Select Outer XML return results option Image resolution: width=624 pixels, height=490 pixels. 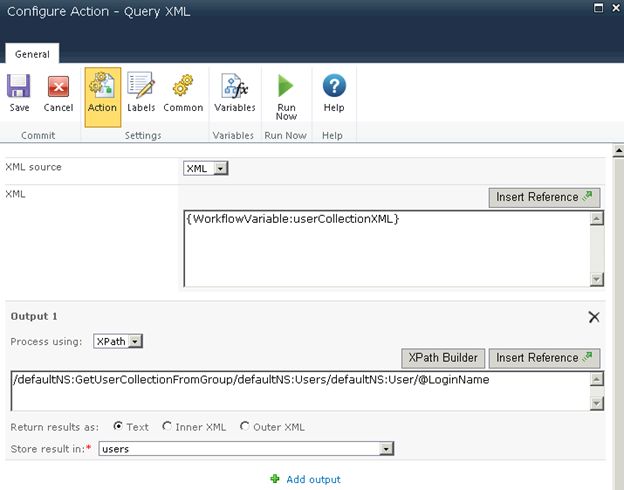pos(245,426)
